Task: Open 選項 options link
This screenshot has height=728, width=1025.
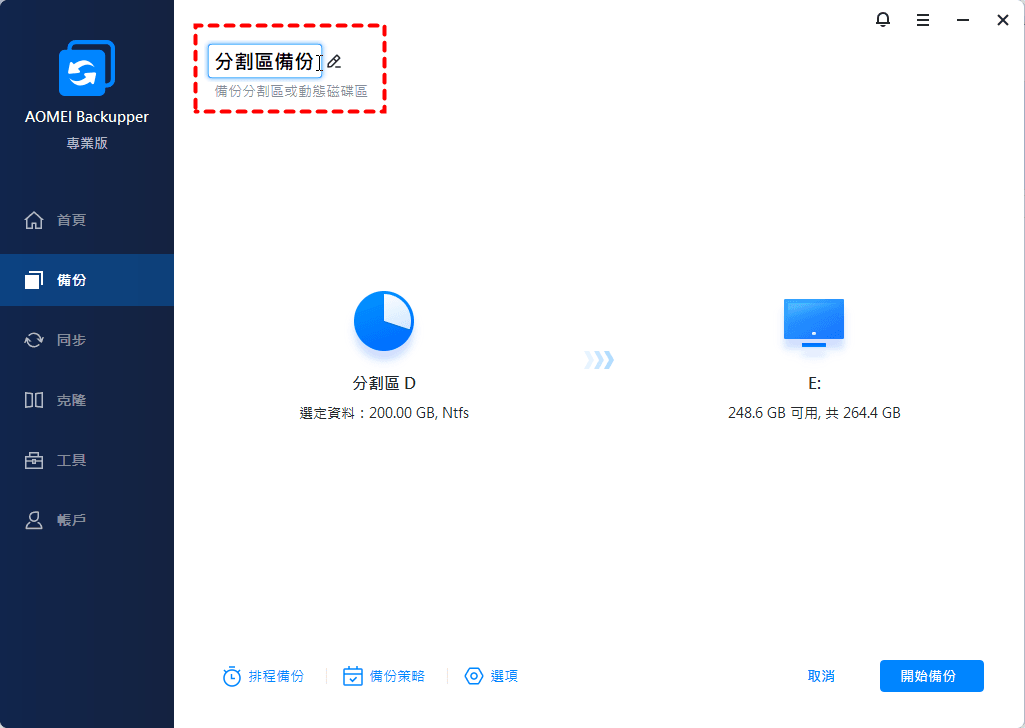Action: (x=491, y=676)
